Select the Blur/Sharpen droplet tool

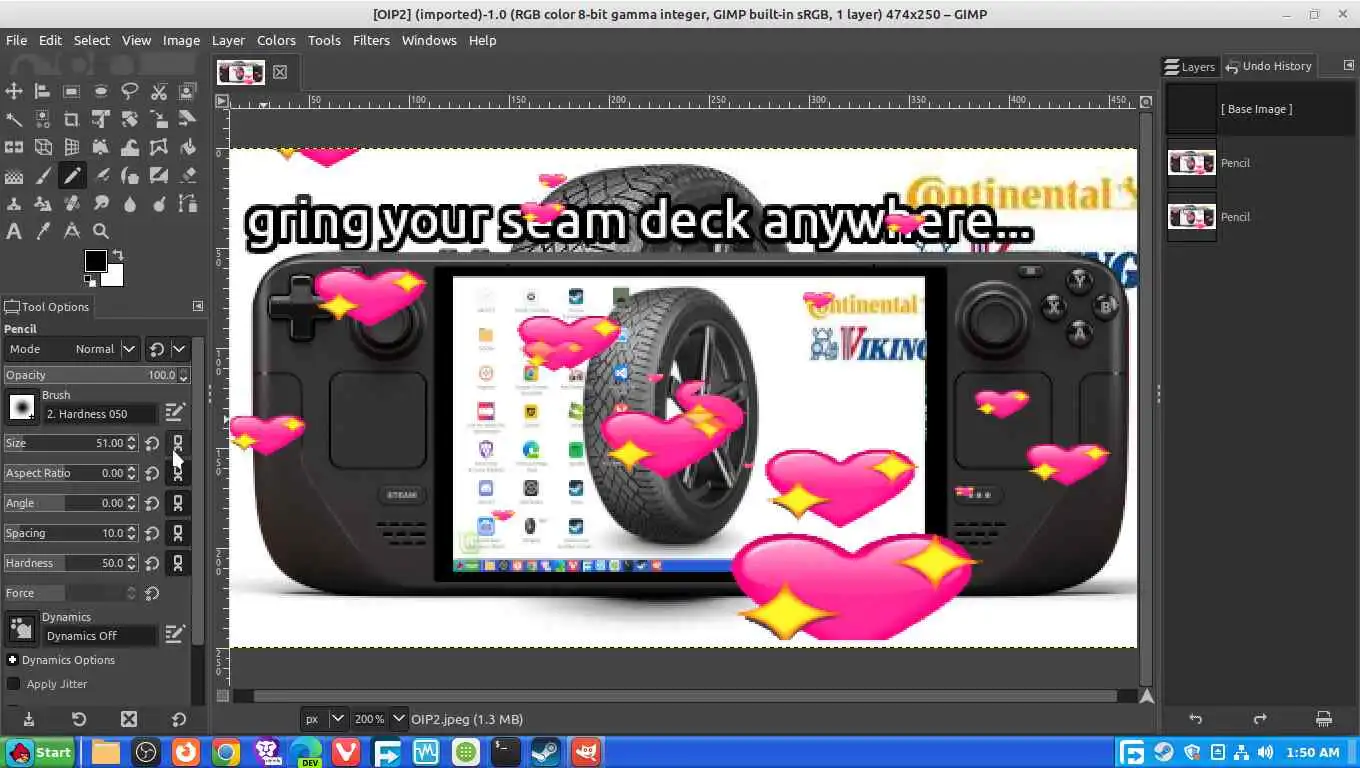click(130, 204)
